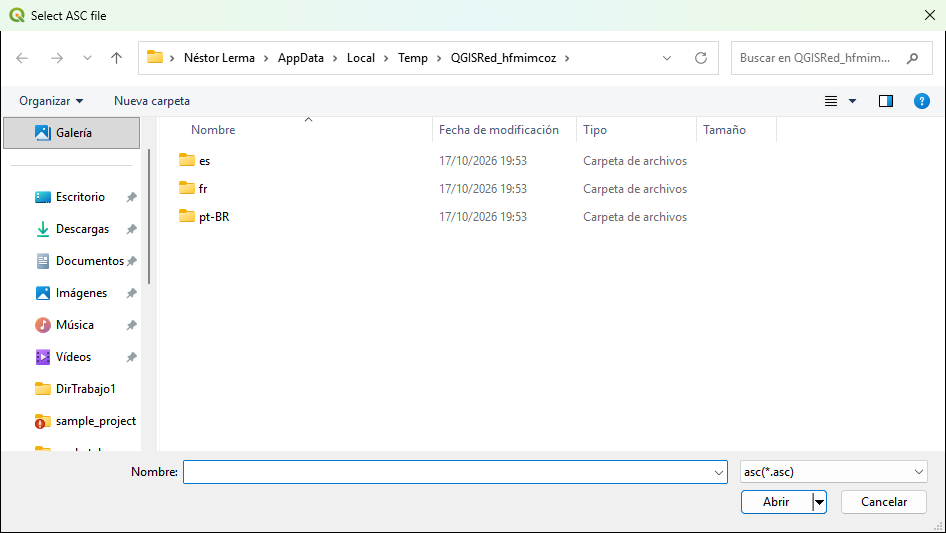Select Galería in the navigation pane
The height and width of the screenshot is (533, 946).
72,133
